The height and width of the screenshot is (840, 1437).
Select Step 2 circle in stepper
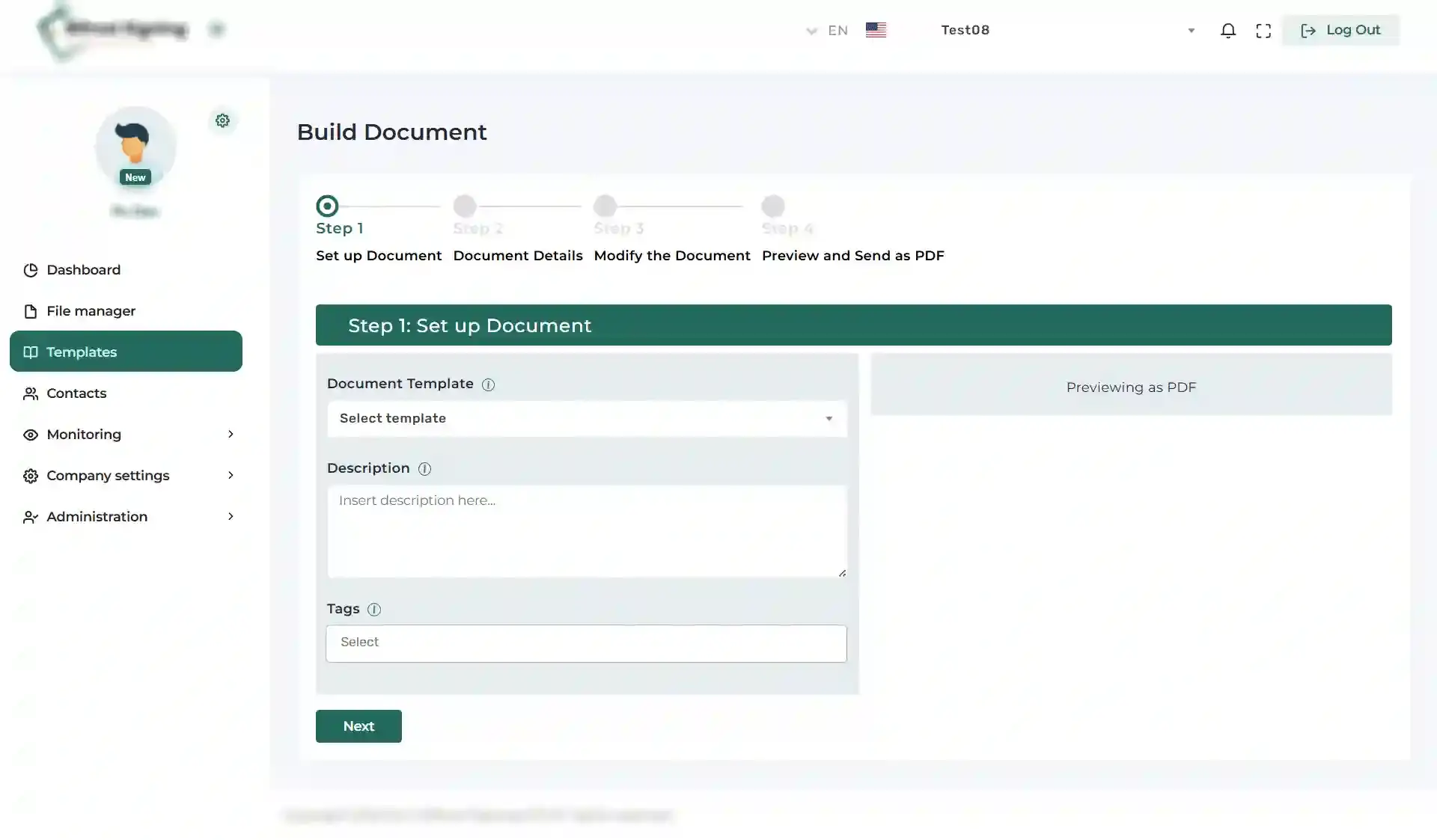(x=465, y=206)
